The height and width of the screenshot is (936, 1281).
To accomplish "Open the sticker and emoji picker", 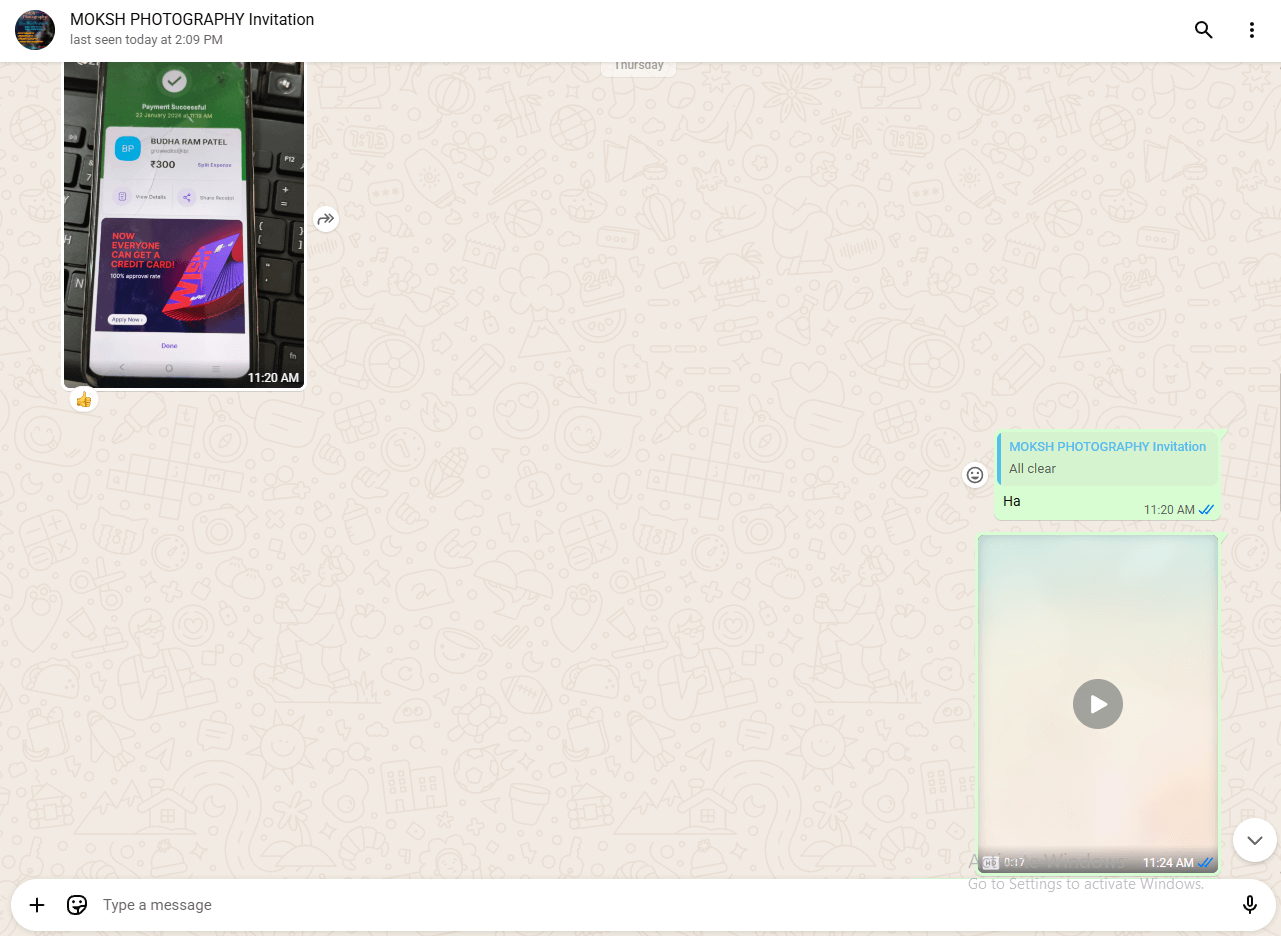I will (x=77, y=905).
